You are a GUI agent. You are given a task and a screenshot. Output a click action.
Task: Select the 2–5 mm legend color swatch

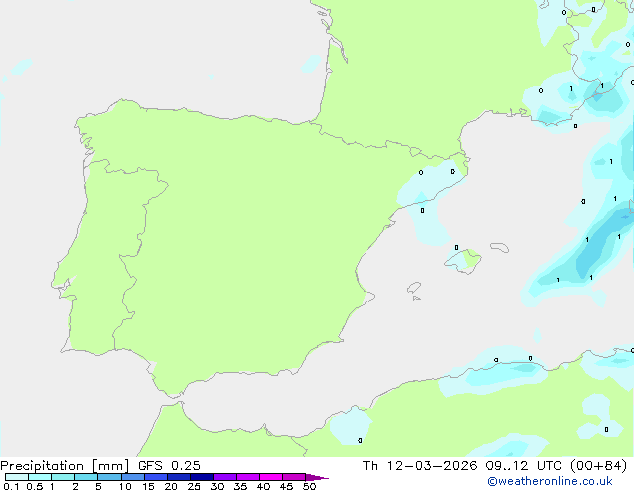tap(86, 477)
